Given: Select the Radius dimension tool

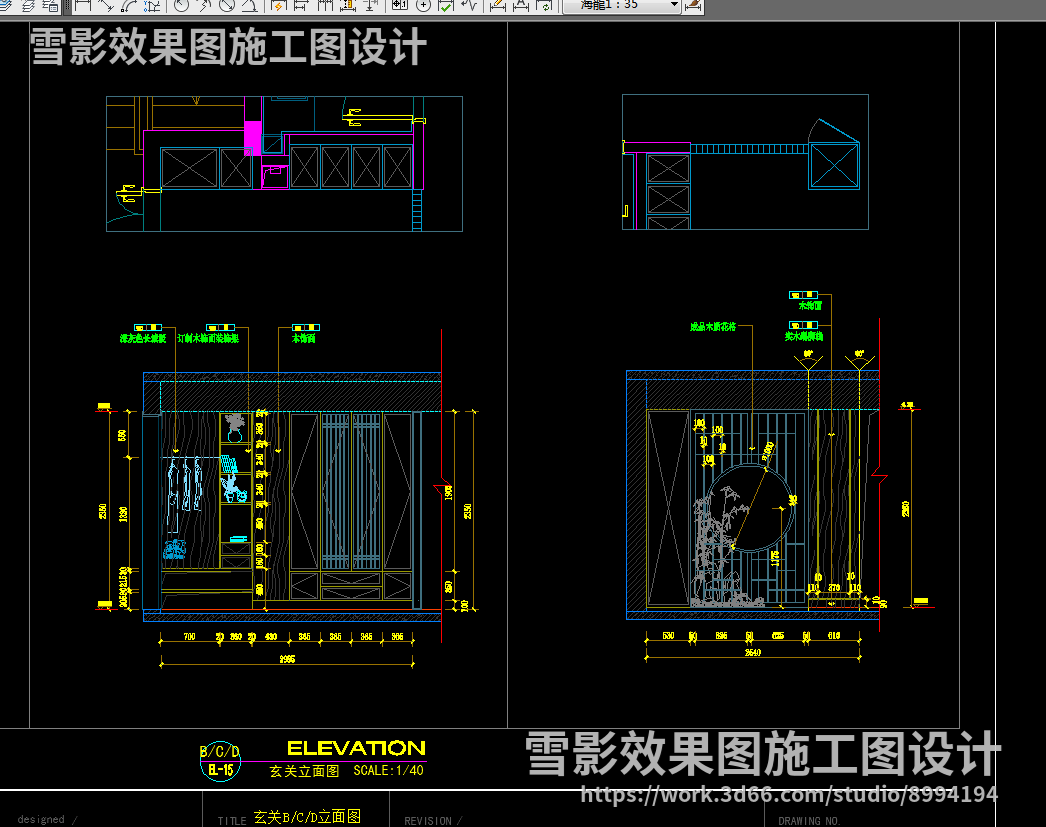Looking at the screenshot, I should coord(181,5).
